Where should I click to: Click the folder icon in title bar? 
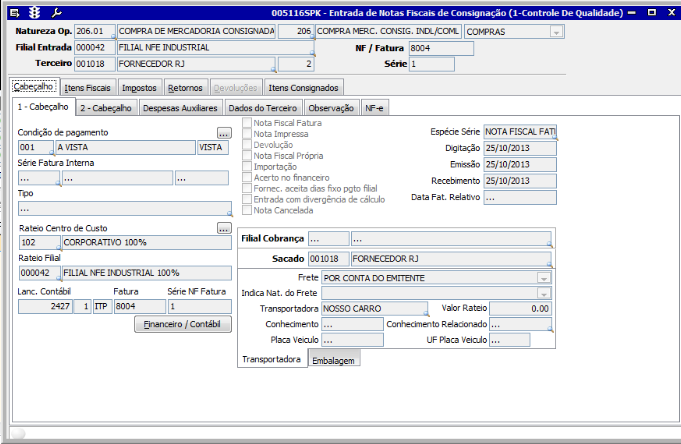[16, 12]
